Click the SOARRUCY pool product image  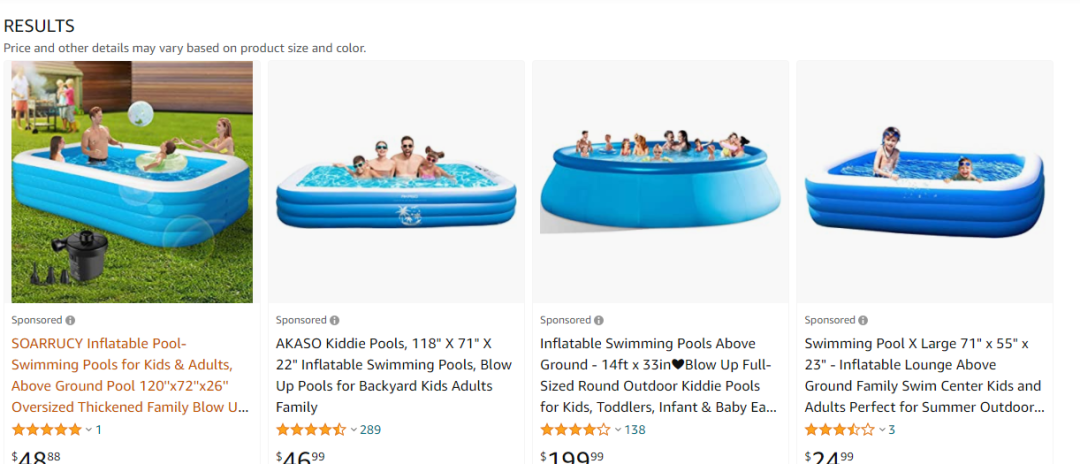pyautogui.click(x=132, y=182)
